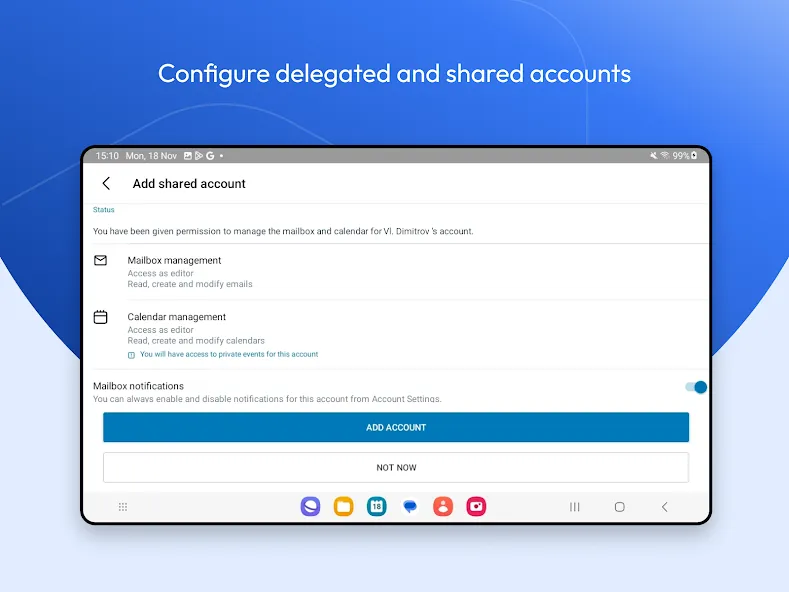Screen dimensions: 789x592
Task: Disable the Mailbox notifications switch
Action: click(696, 387)
